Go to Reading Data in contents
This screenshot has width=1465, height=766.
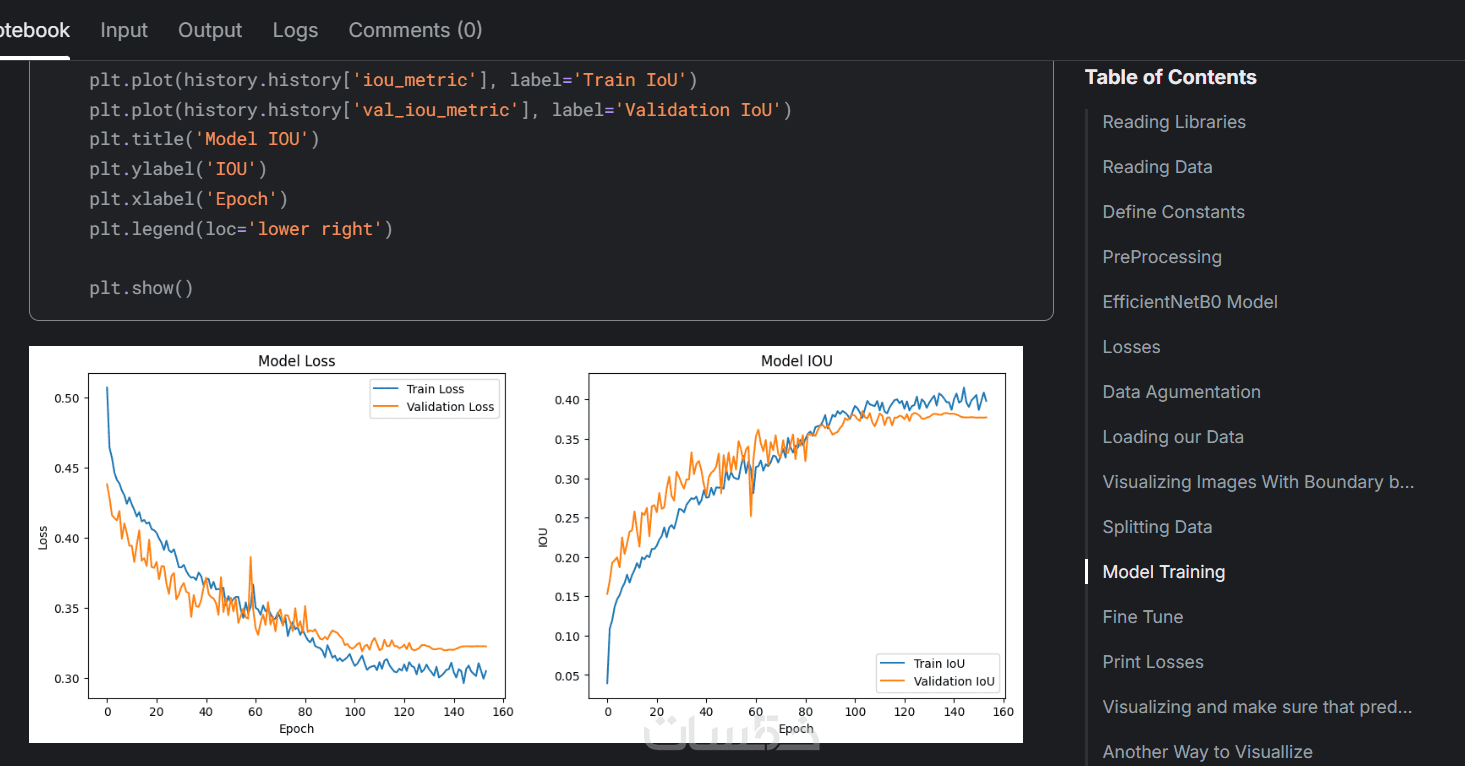click(1157, 167)
